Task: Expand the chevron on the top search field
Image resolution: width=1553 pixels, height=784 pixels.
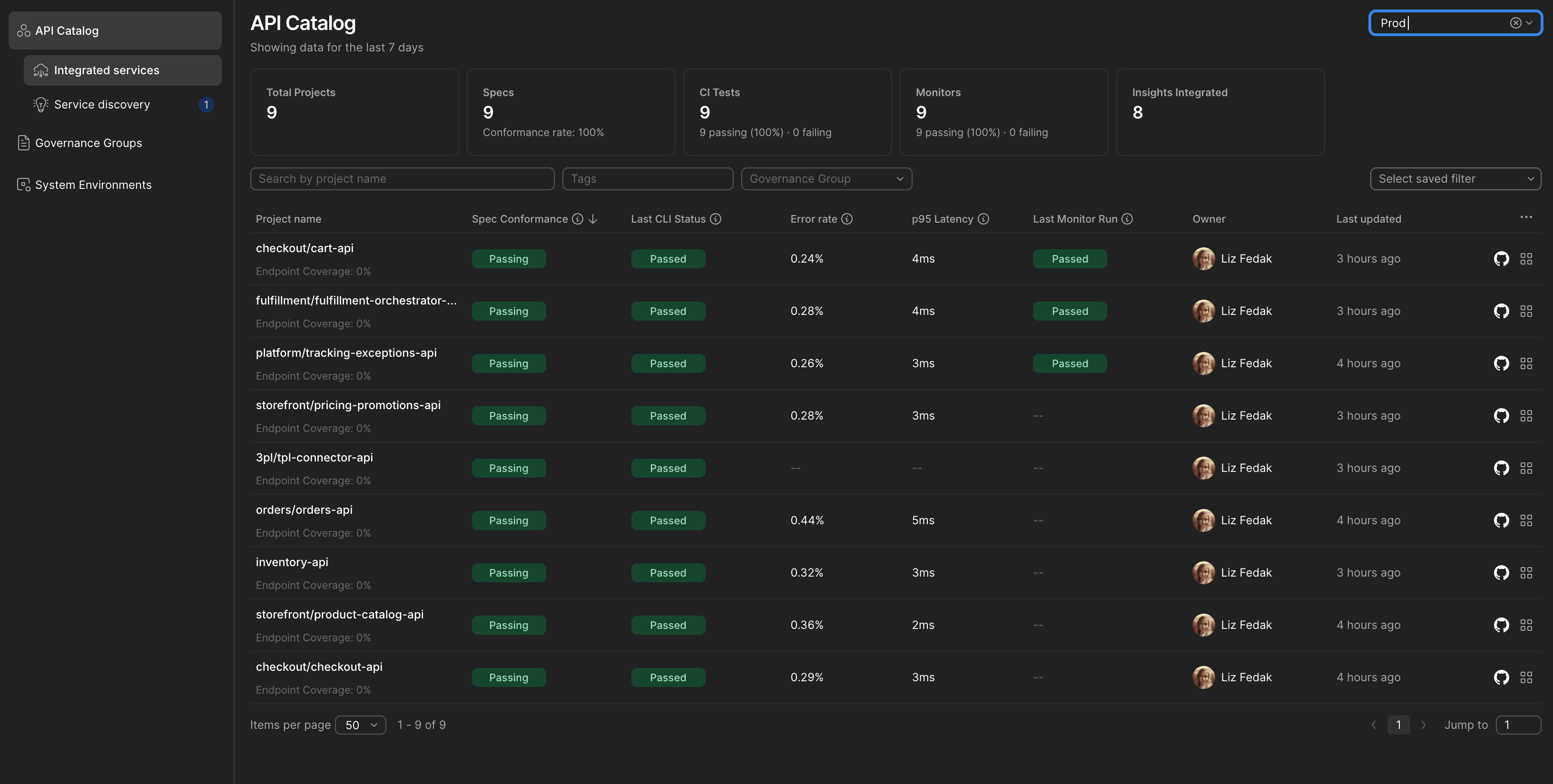Action: [1530, 22]
